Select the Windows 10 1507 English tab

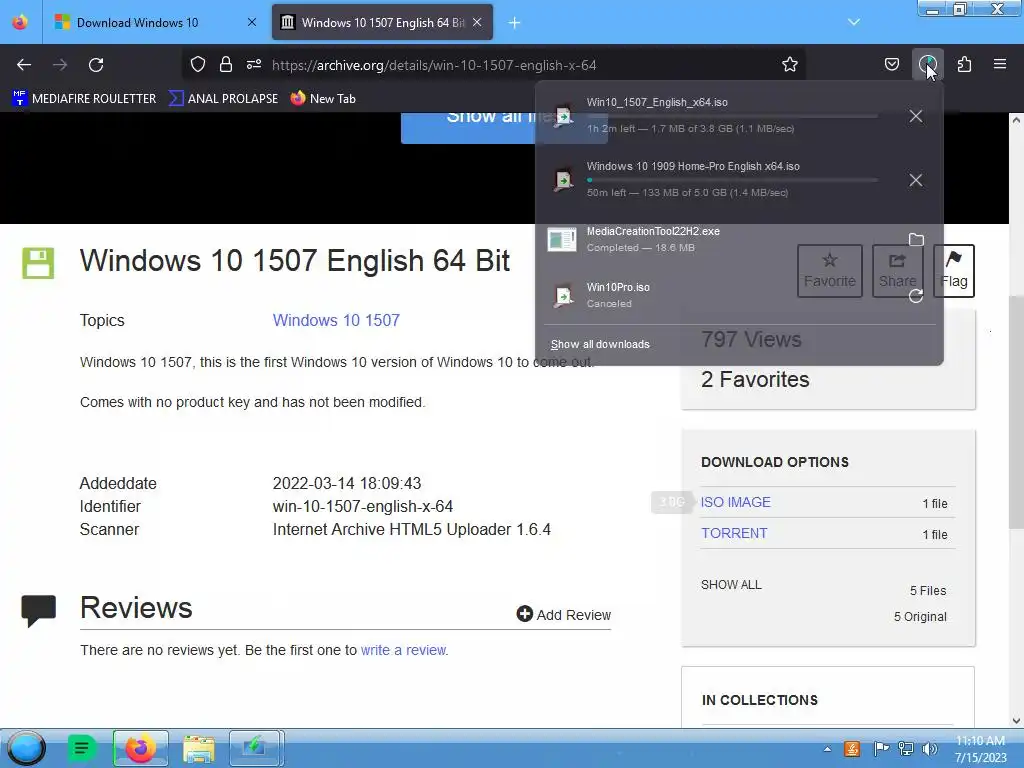[x=382, y=23]
